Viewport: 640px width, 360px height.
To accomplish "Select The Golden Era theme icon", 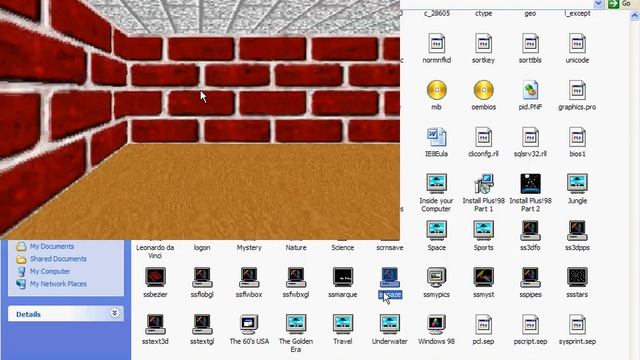I will (x=296, y=324).
